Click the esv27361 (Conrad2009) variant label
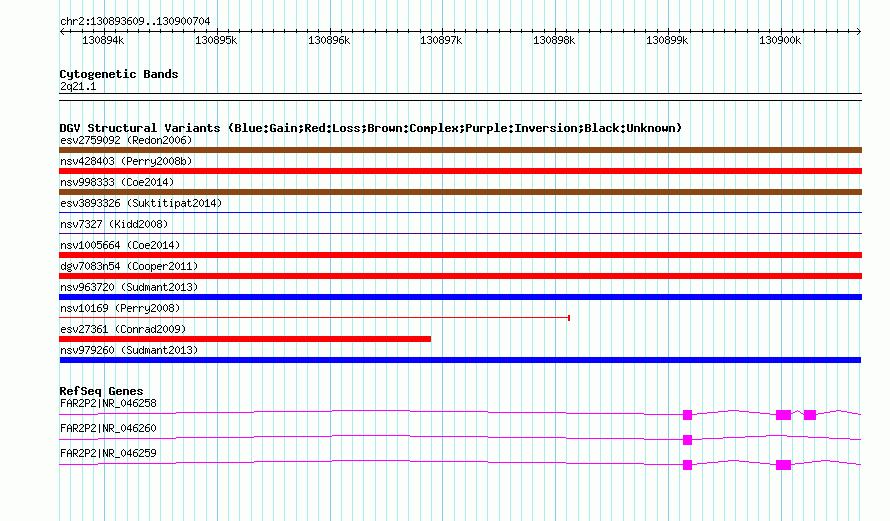This screenshot has height=521, width=890. tap(123, 329)
